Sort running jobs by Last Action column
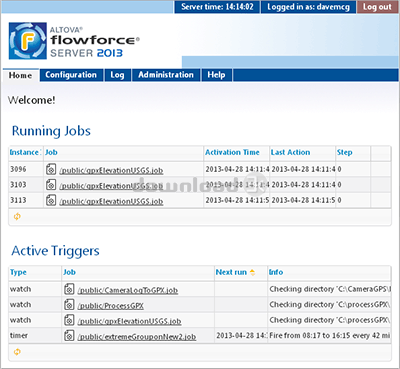The image size is (400, 369). (290, 152)
